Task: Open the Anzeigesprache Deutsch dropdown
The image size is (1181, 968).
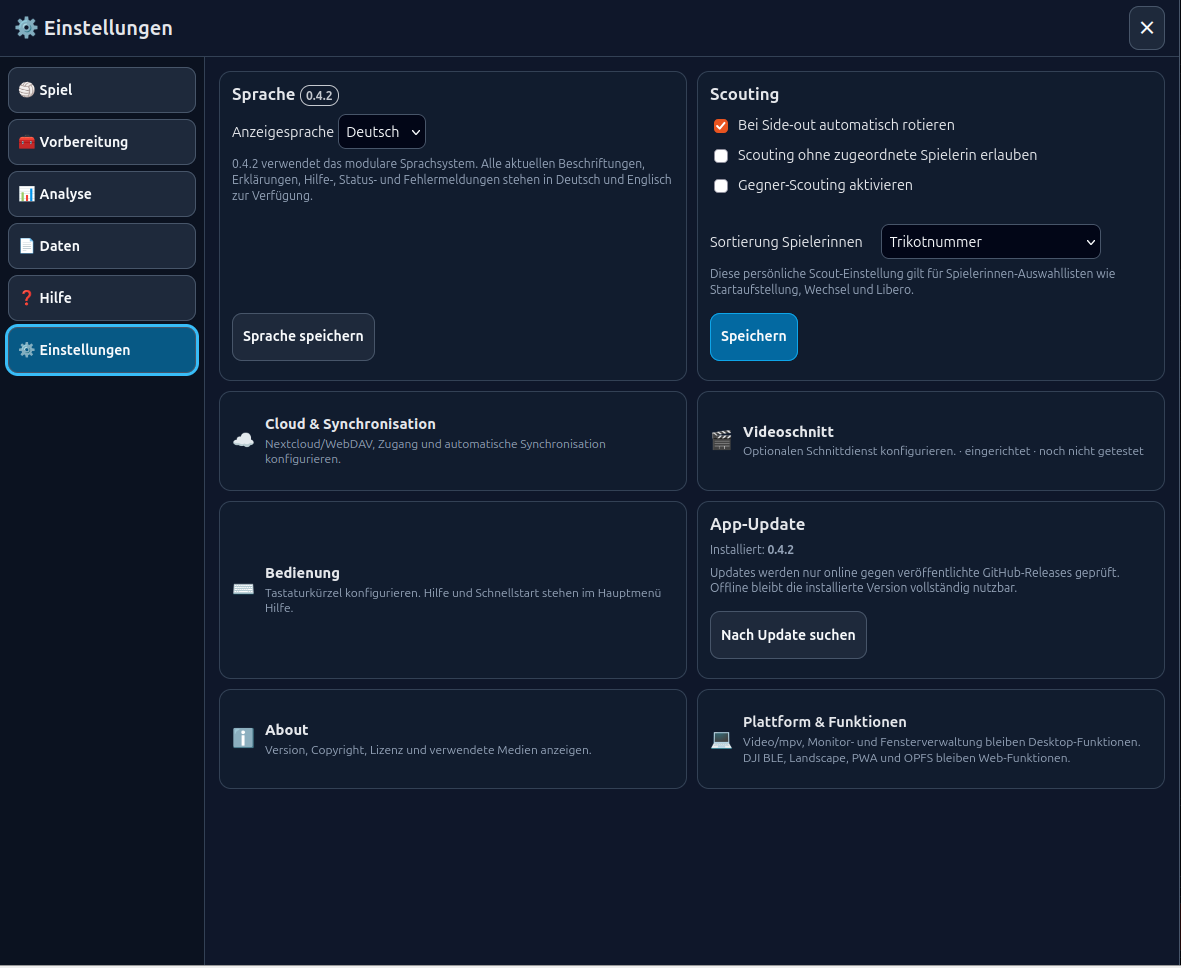Action: (x=382, y=132)
